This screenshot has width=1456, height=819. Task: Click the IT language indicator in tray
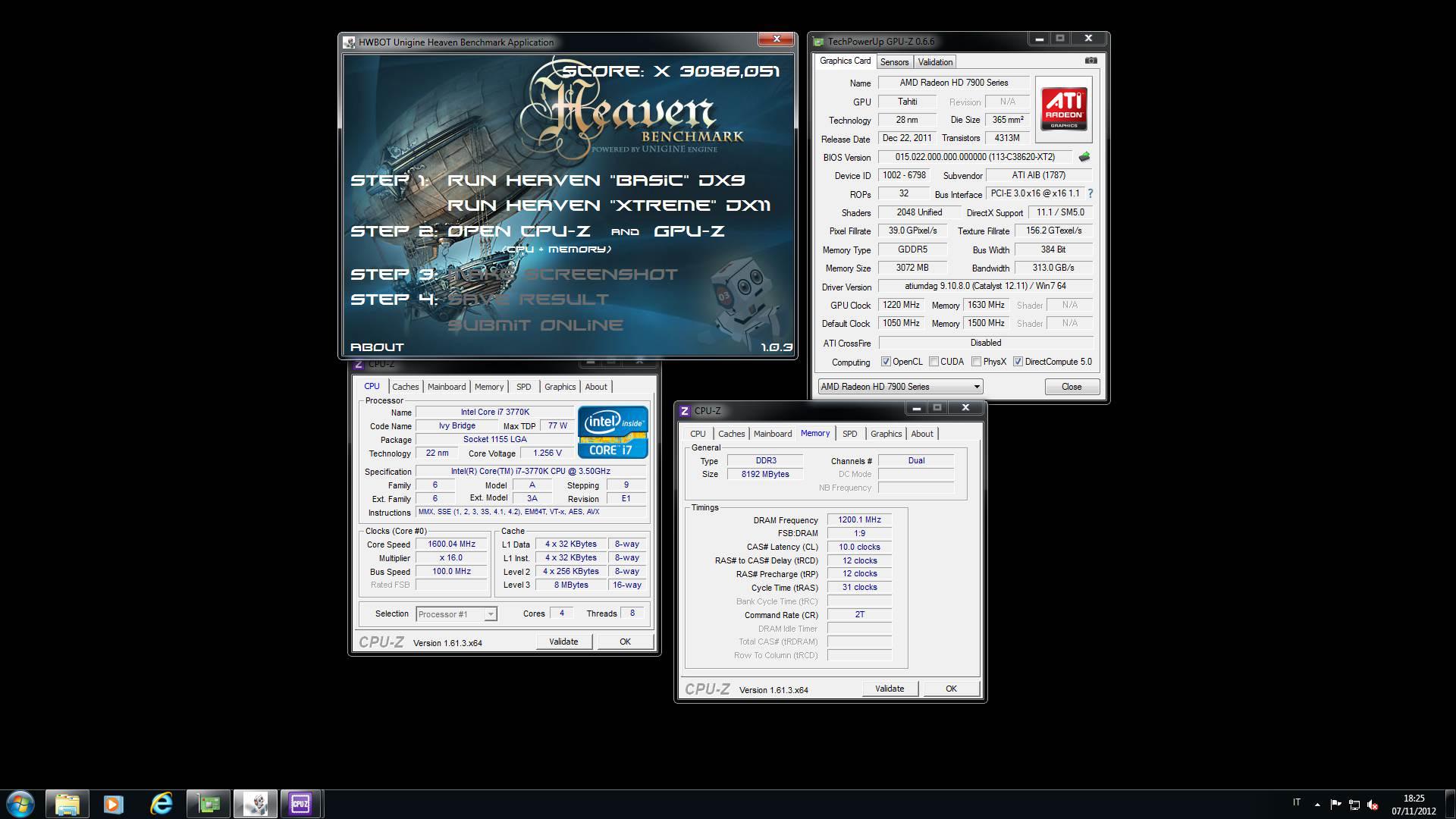tap(1297, 802)
